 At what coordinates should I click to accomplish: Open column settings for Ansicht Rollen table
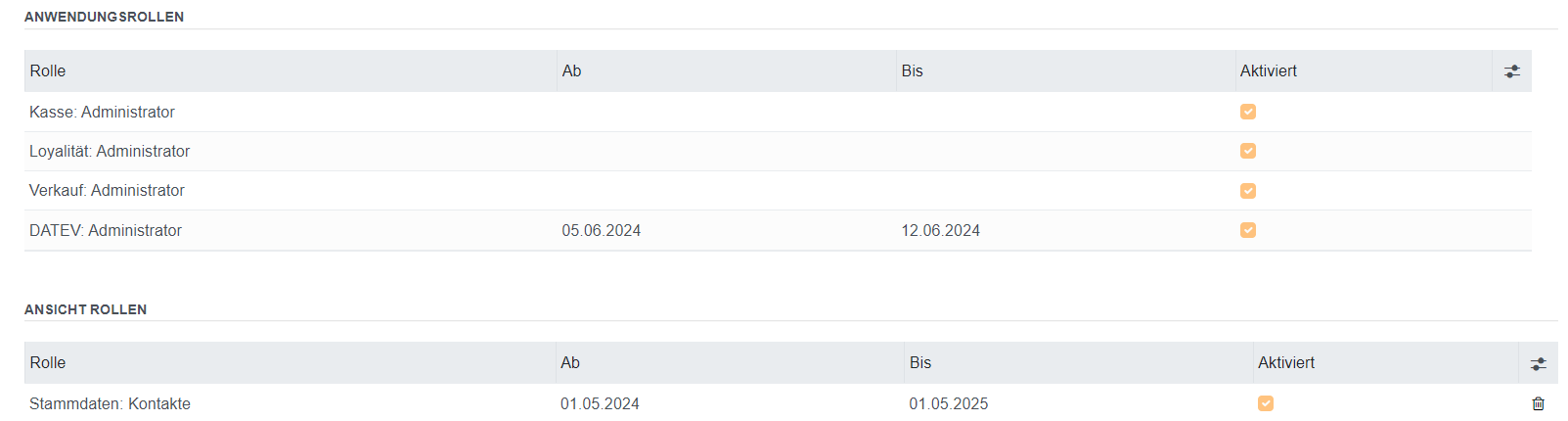pos(1538,363)
